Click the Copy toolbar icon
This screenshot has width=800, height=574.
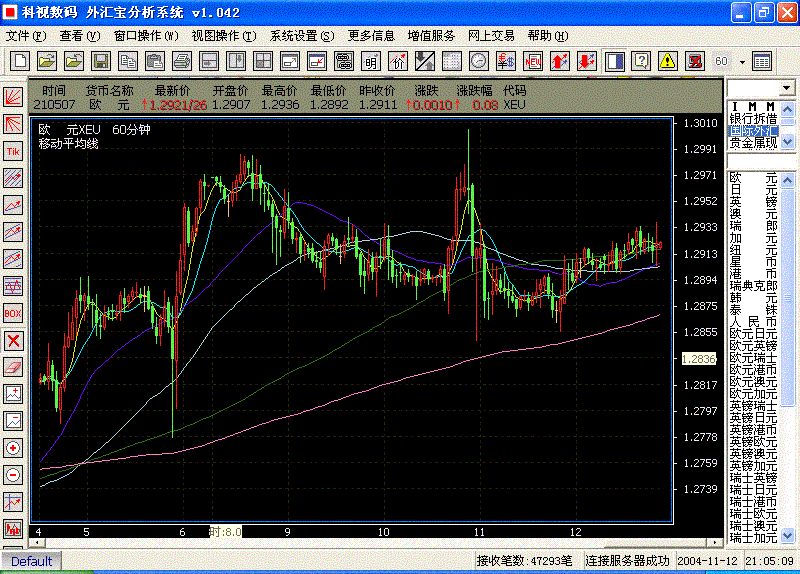[x=128, y=61]
